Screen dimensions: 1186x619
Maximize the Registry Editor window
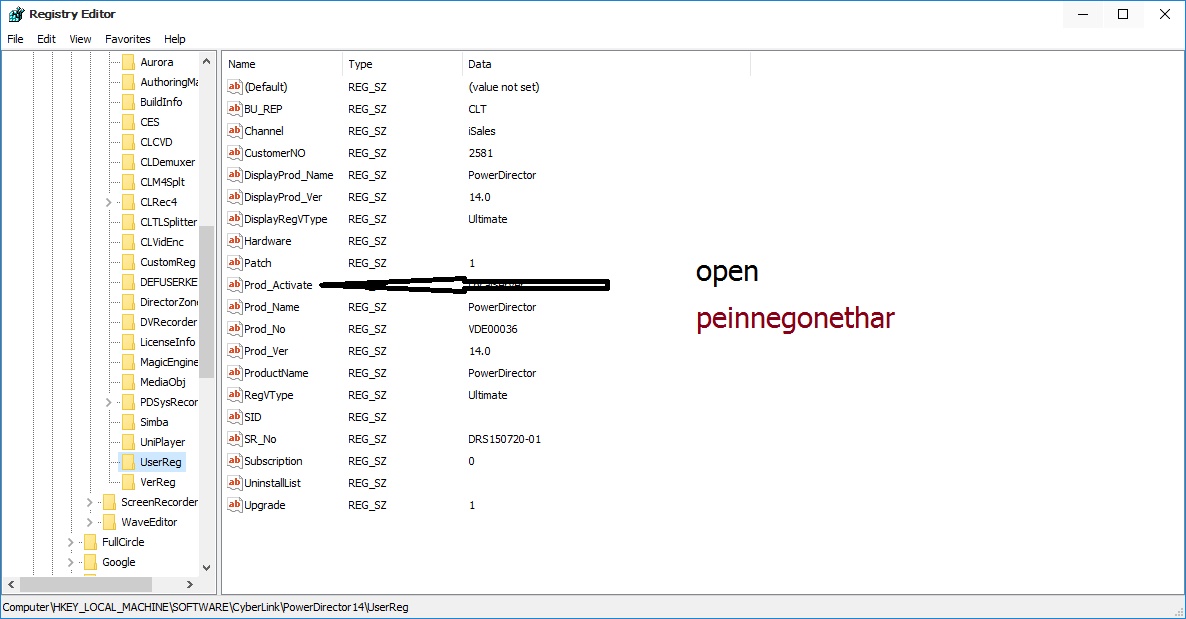pyautogui.click(x=1123, y=14)
